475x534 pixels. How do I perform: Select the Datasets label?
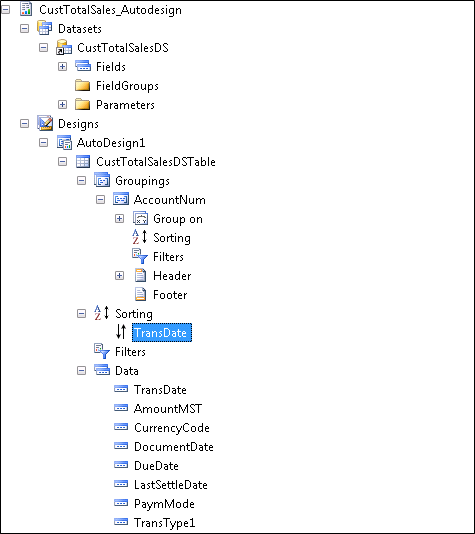coord(80,29)
